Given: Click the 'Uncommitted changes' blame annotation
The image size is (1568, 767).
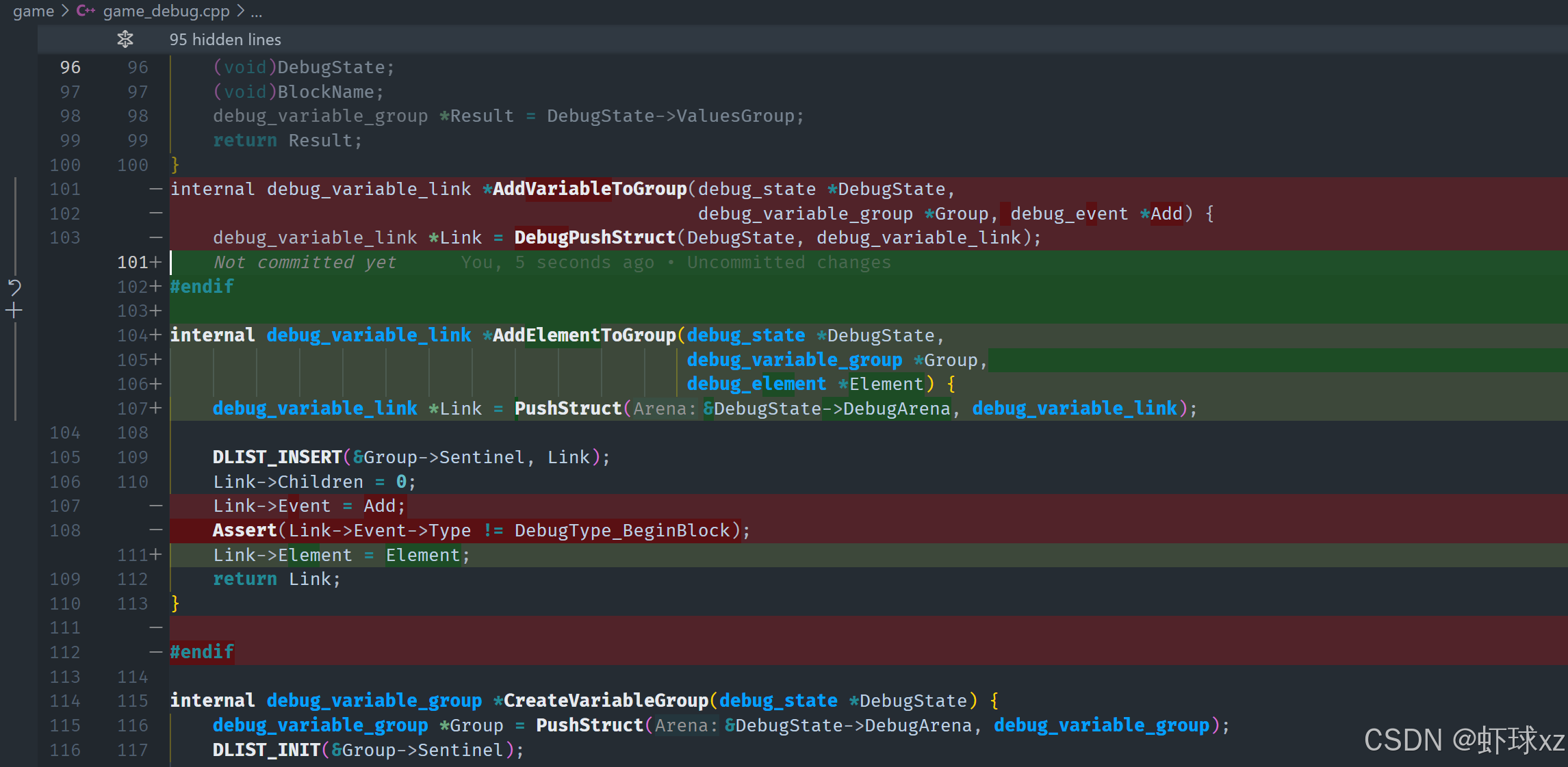Looking at the screenshot, I should tap(788, 262).
